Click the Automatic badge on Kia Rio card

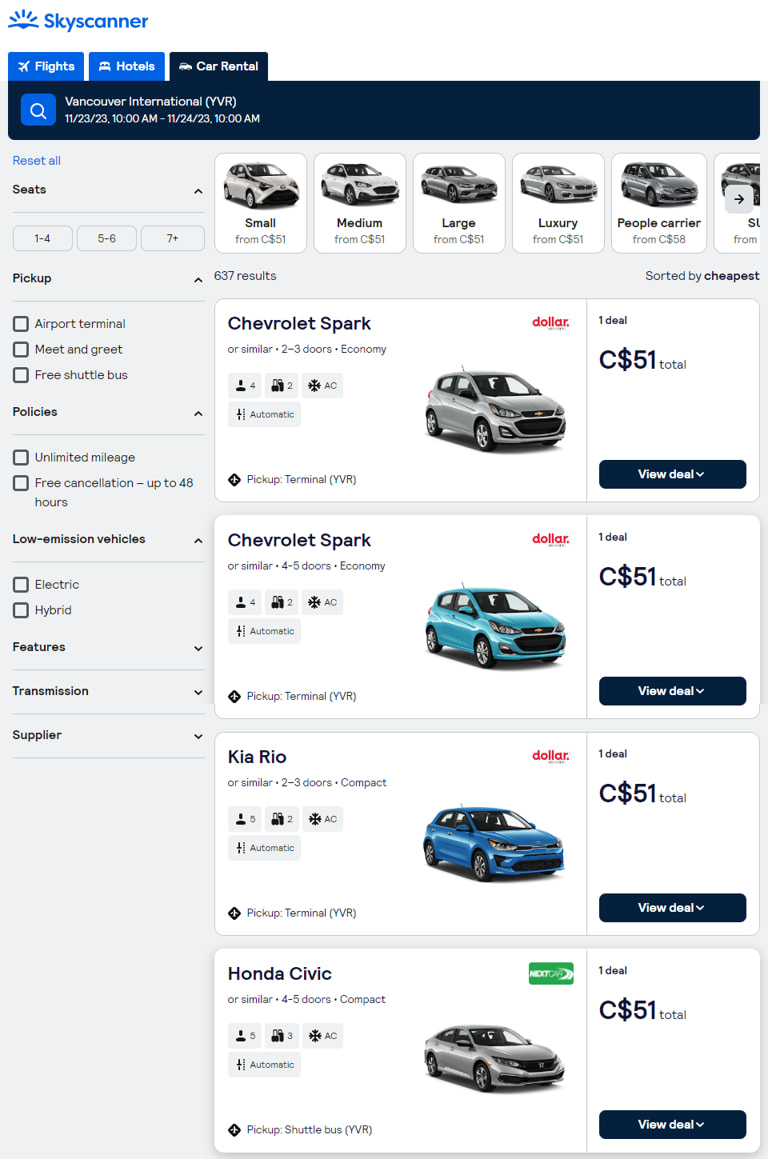coord(265,848)
